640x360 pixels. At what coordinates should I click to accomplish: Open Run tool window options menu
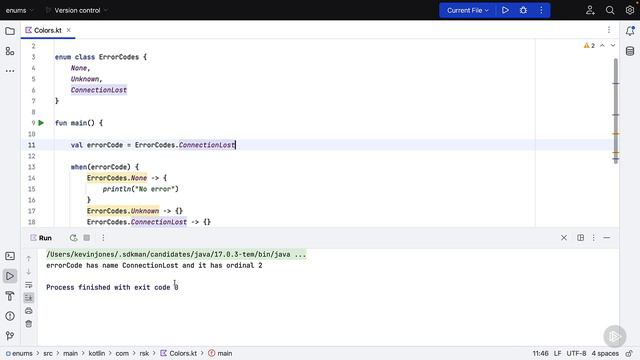point(593,238)
